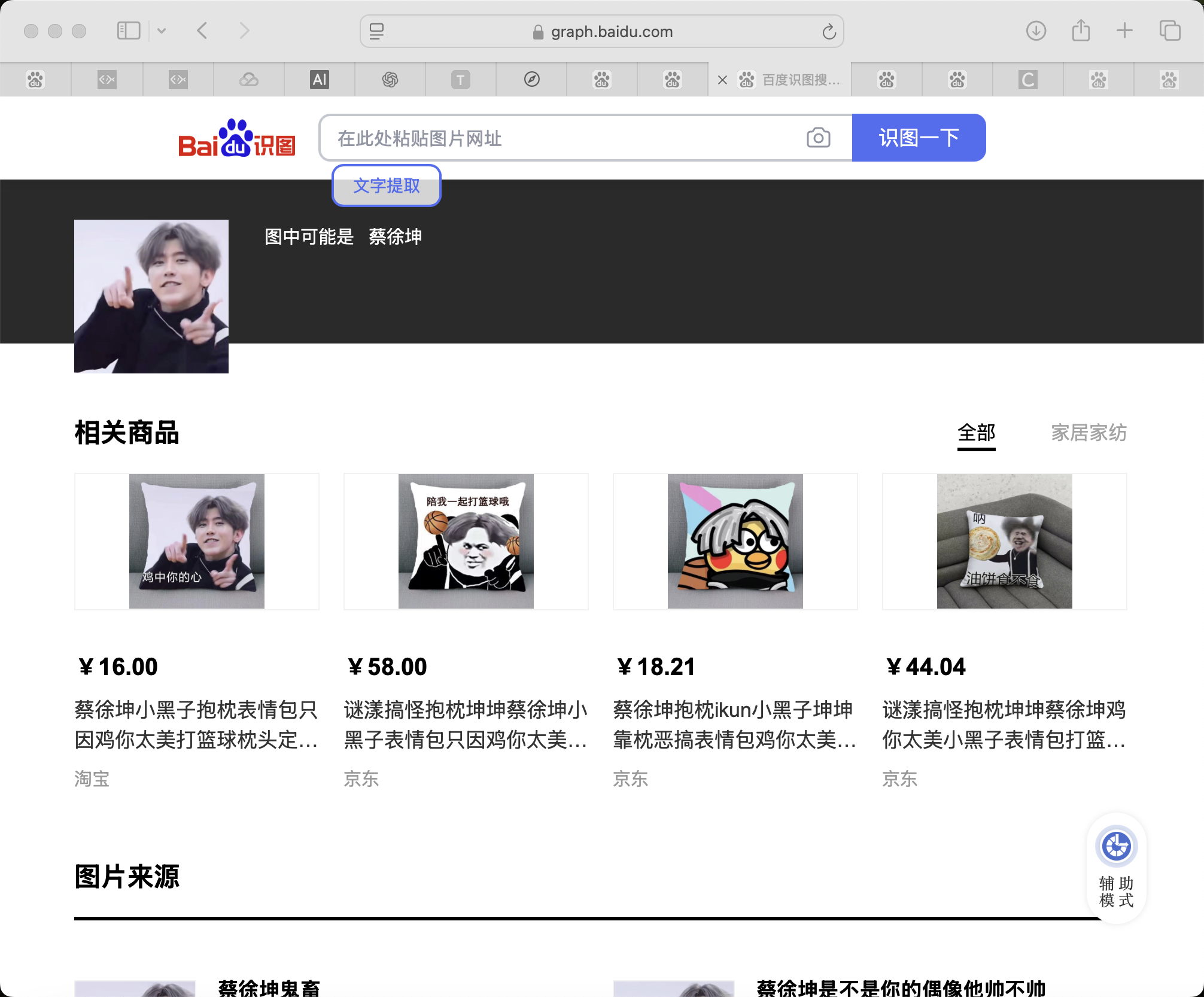
Task: Open the cartoon chick pillow image
Action: (x=735, y=541)
